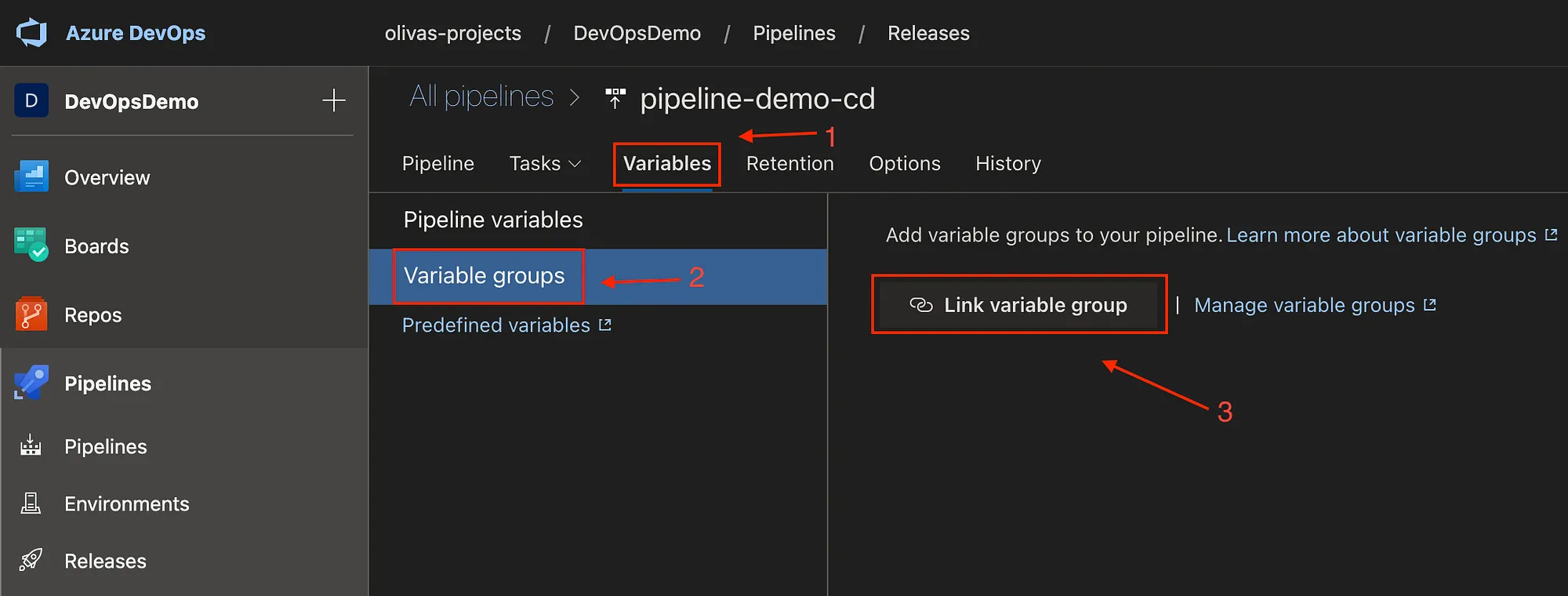Go to Overview section

click(x=107, y=178)
